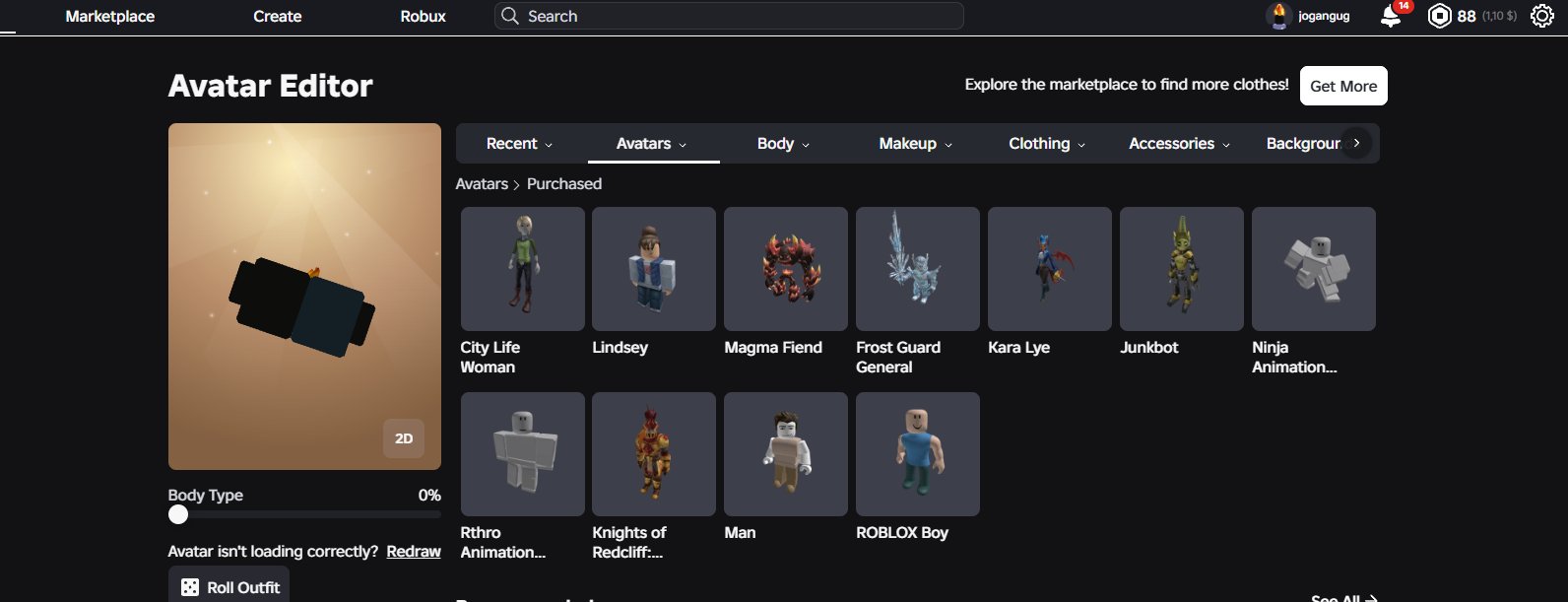Expand the Body category dropdown

tap(783, 144)
